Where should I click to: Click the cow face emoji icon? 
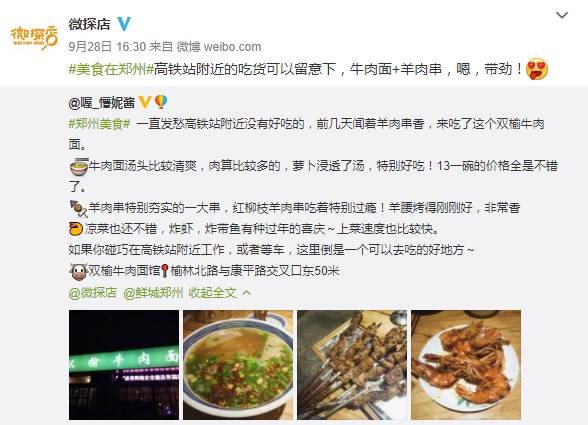click(x=79, y=271)
